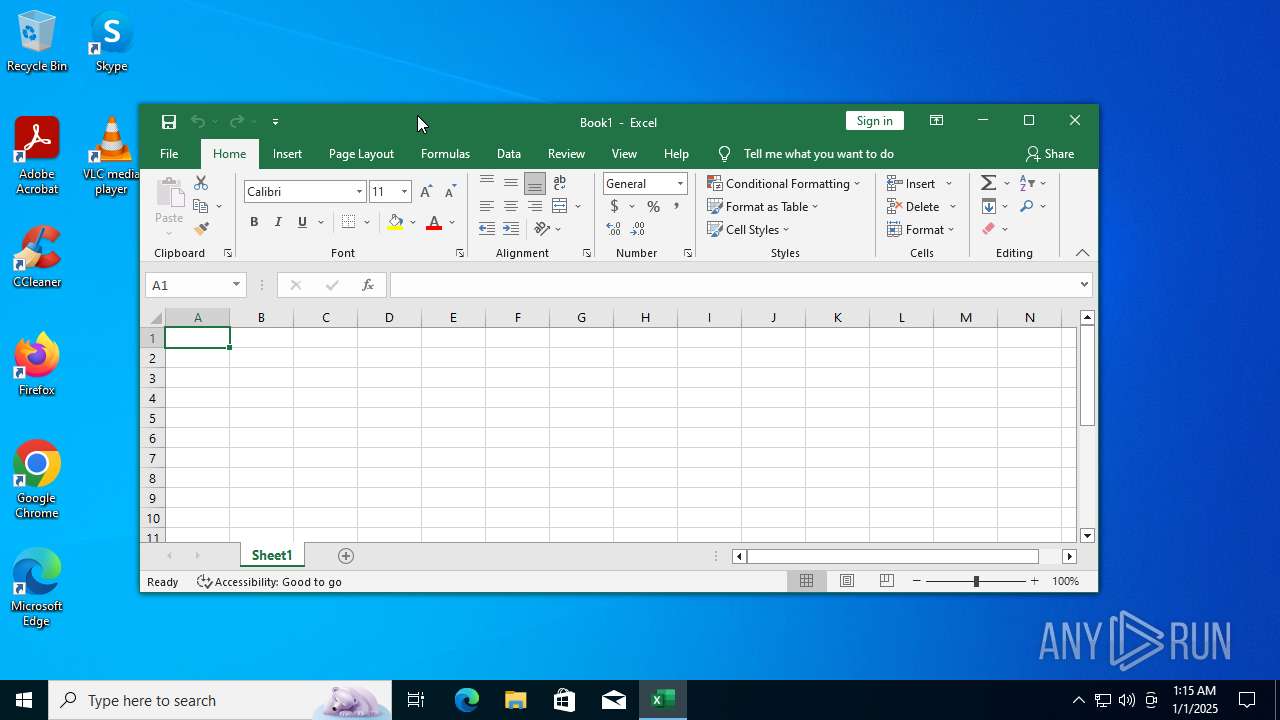Decrease font size with the small A icon
This screenshot has height=720, width=1280.
[450, 191]
